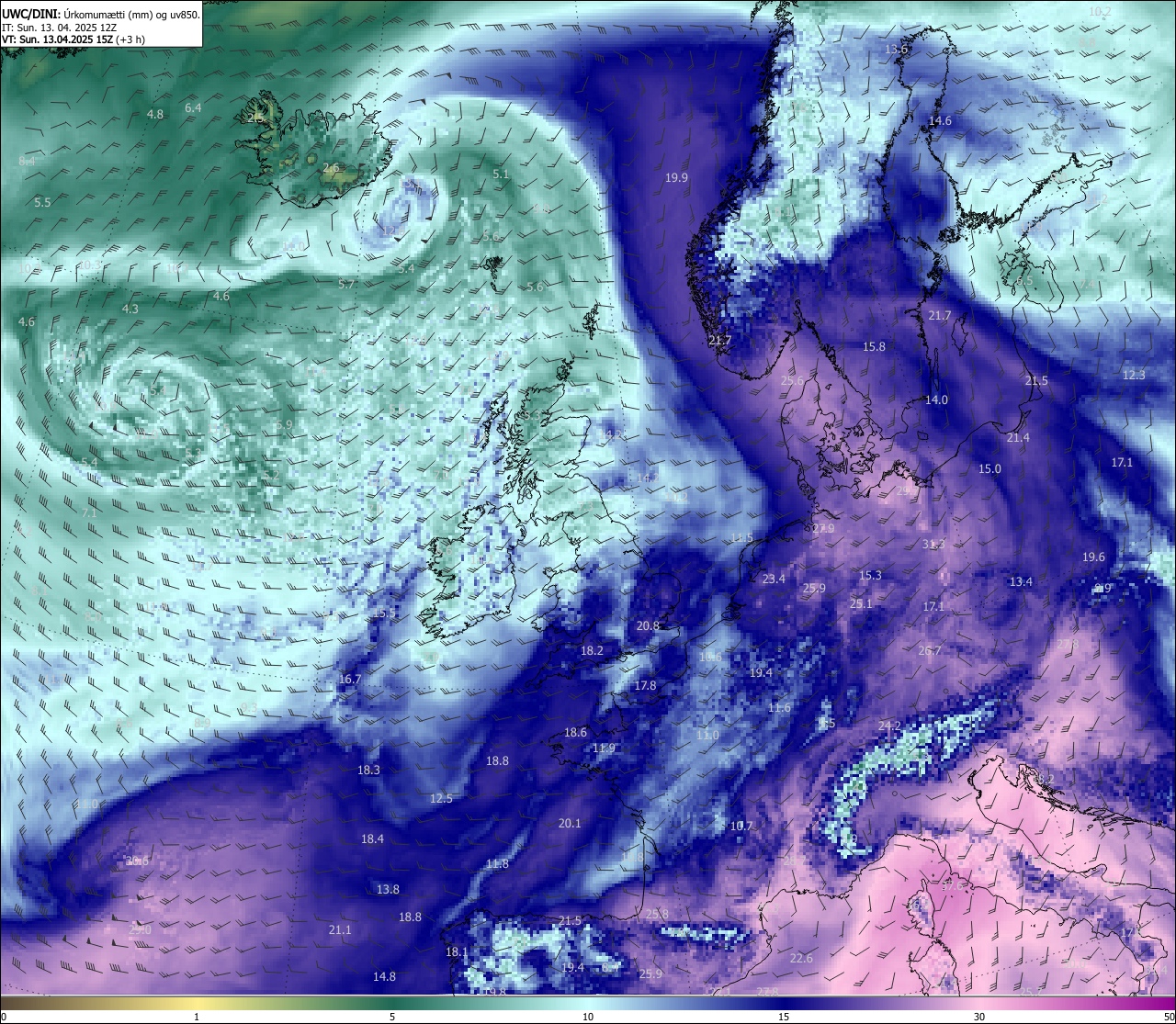Click the IT initialization time line 12Z
1176x1024 pixels.
[59, 28]
